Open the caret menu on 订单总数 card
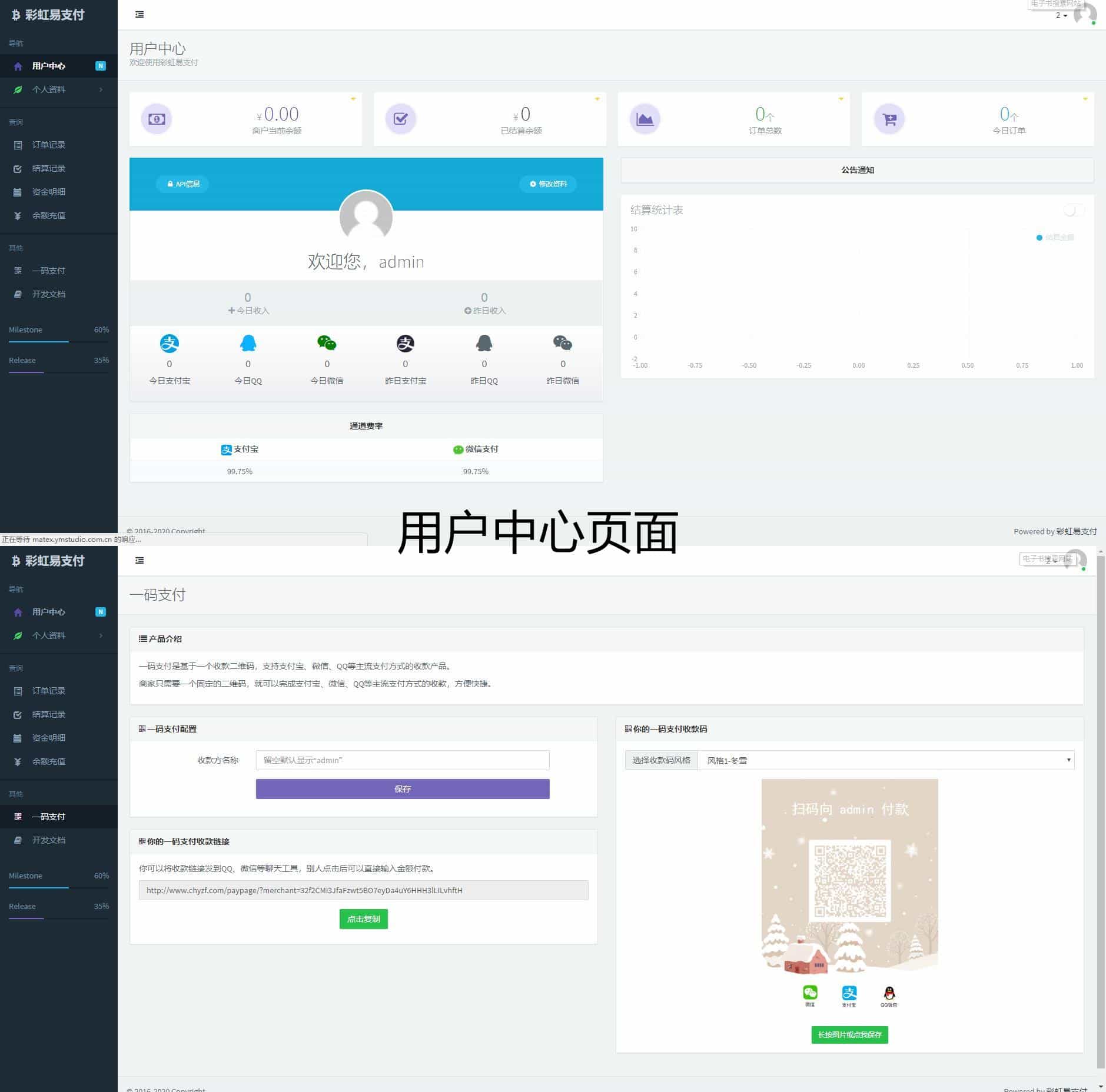The height and width of the screenshot is (1092, 1106). [841, 99]
